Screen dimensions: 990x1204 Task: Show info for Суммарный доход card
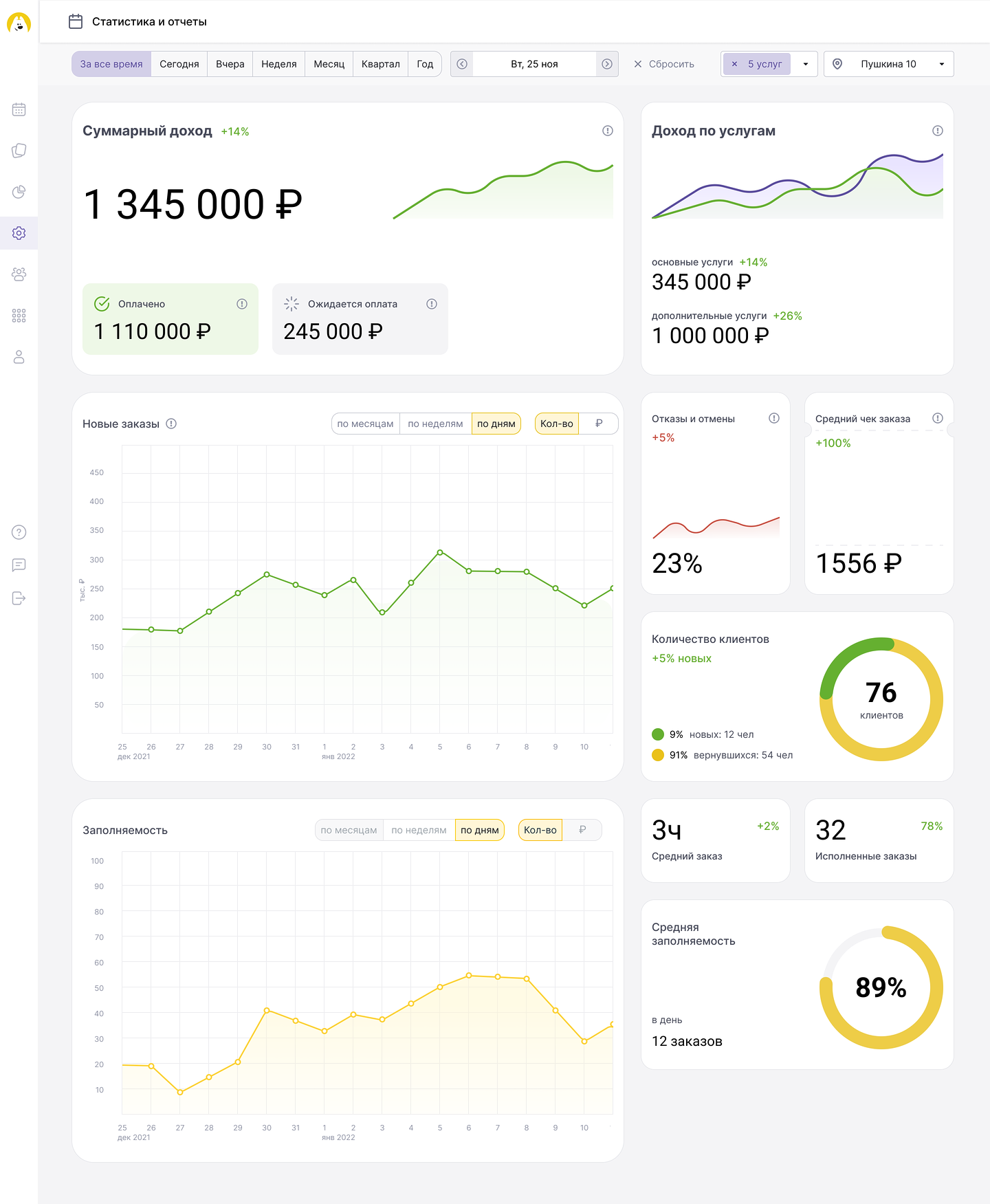click(x=608, y=131)
